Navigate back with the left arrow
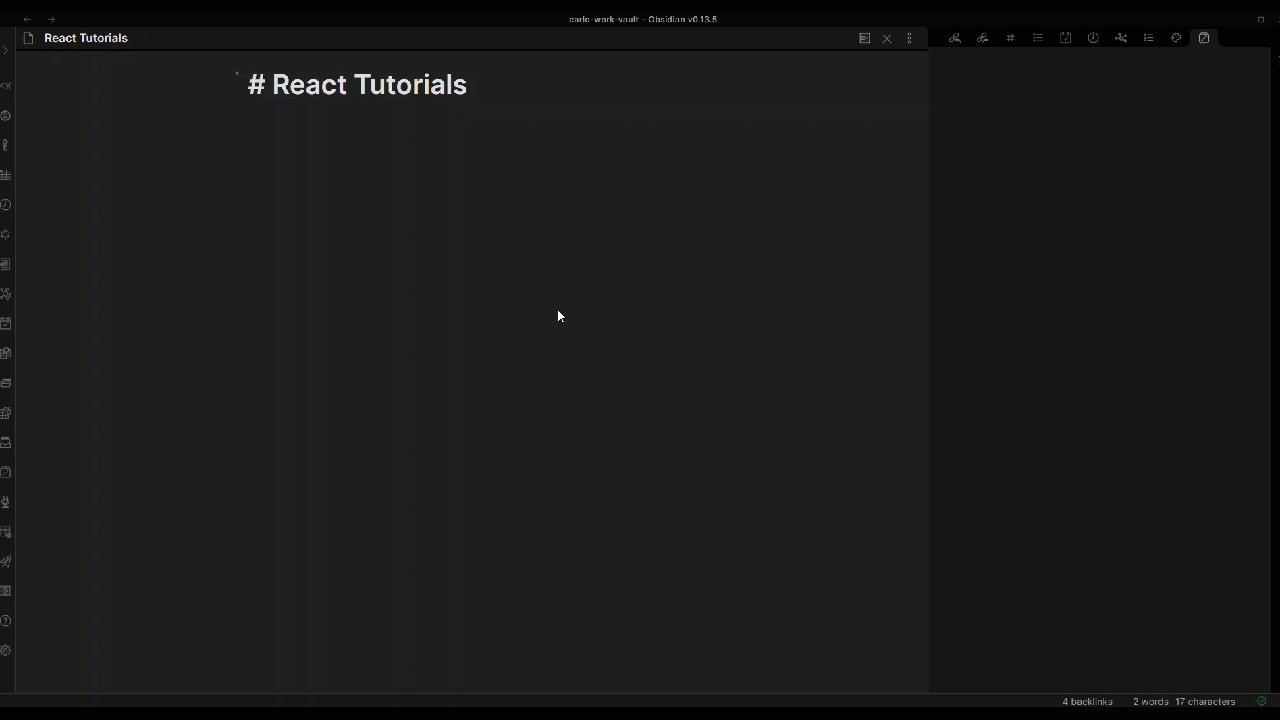 pyautogui.click(x=27, y=19)
